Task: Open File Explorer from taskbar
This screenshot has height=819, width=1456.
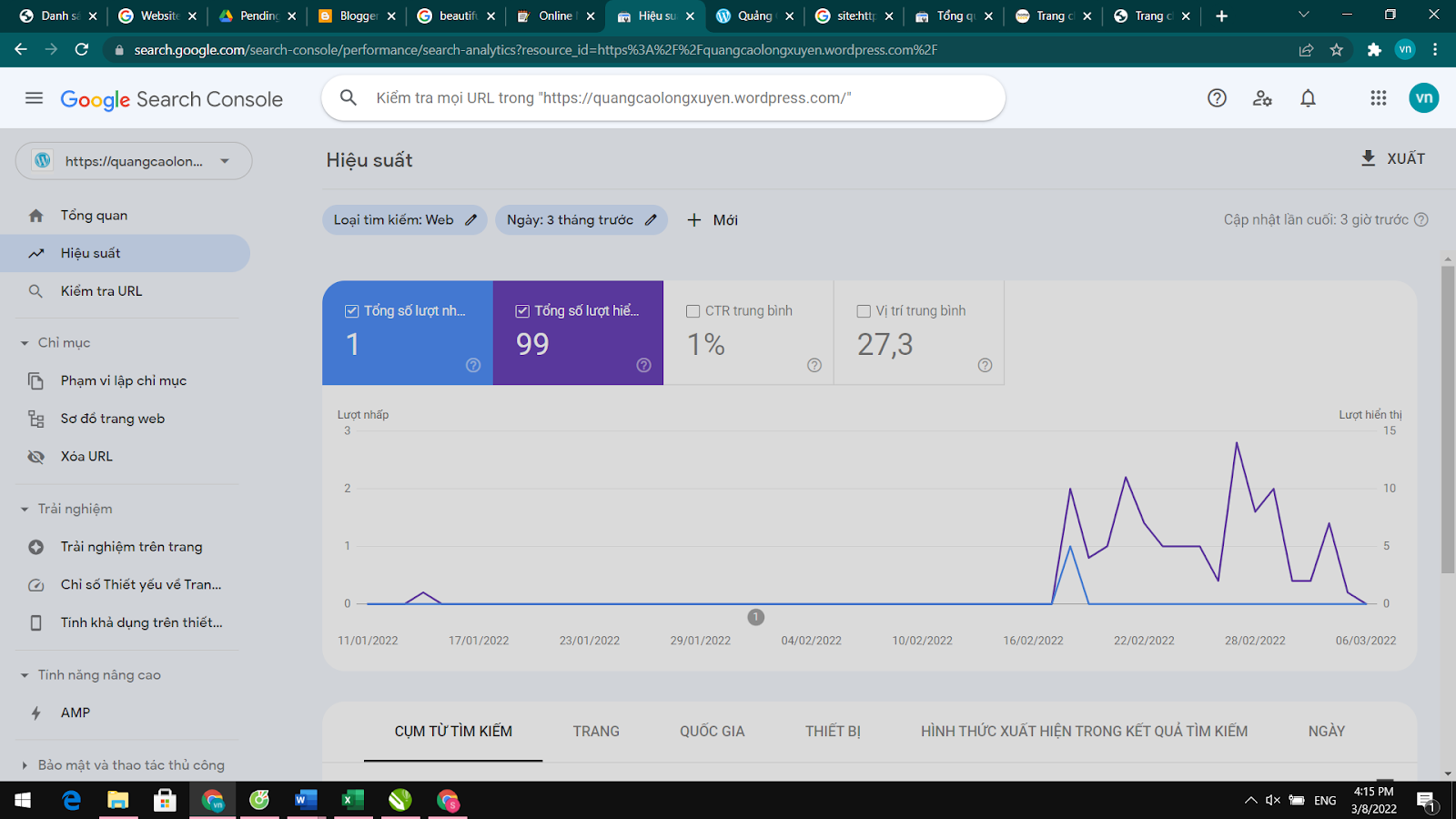Action: (118, 800)
